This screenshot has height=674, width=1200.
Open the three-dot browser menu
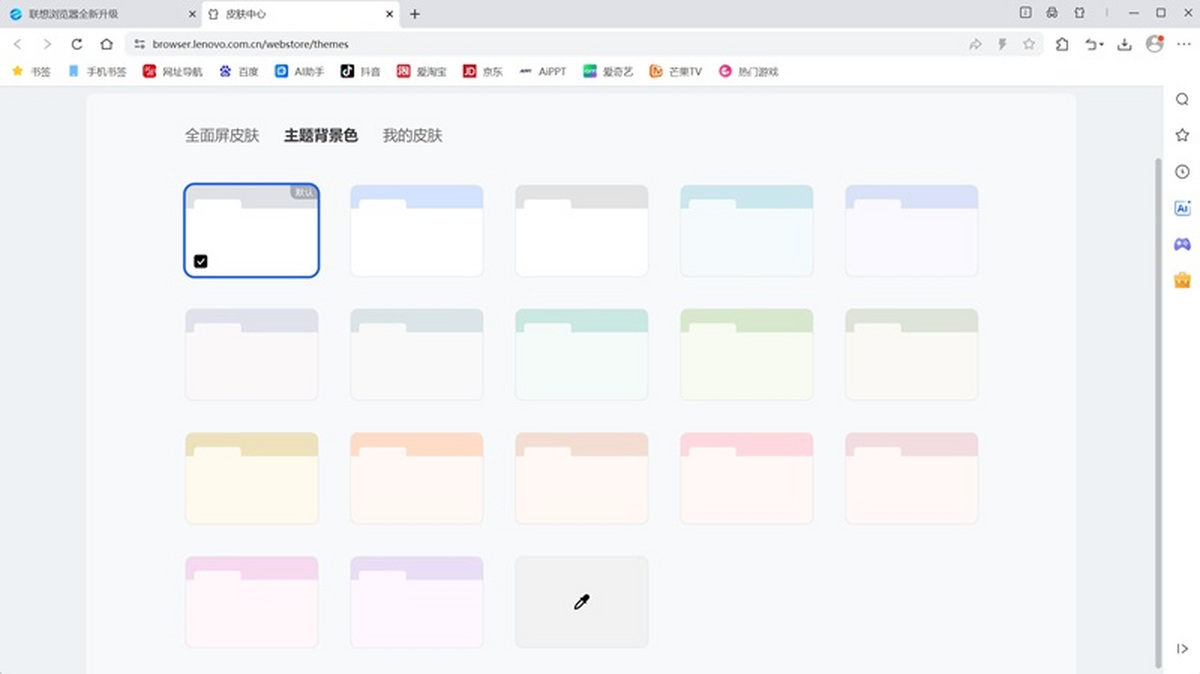tap(1184, 44)
